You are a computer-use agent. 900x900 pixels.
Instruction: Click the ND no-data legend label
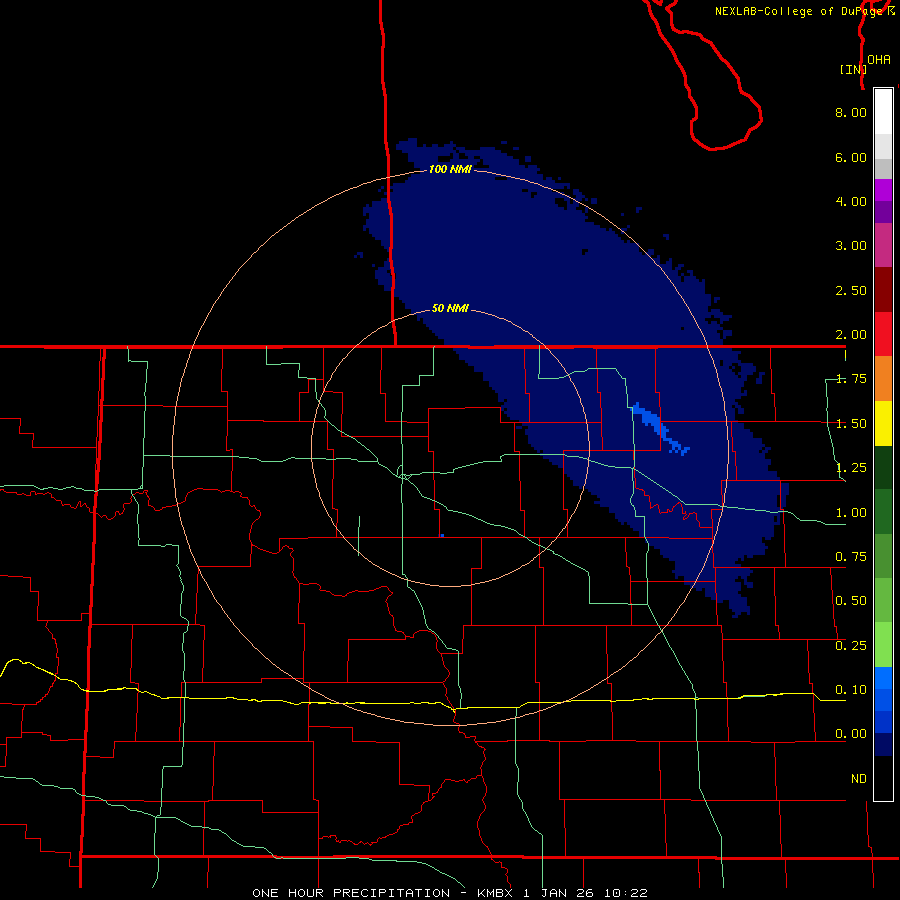[x=859, y=779]
